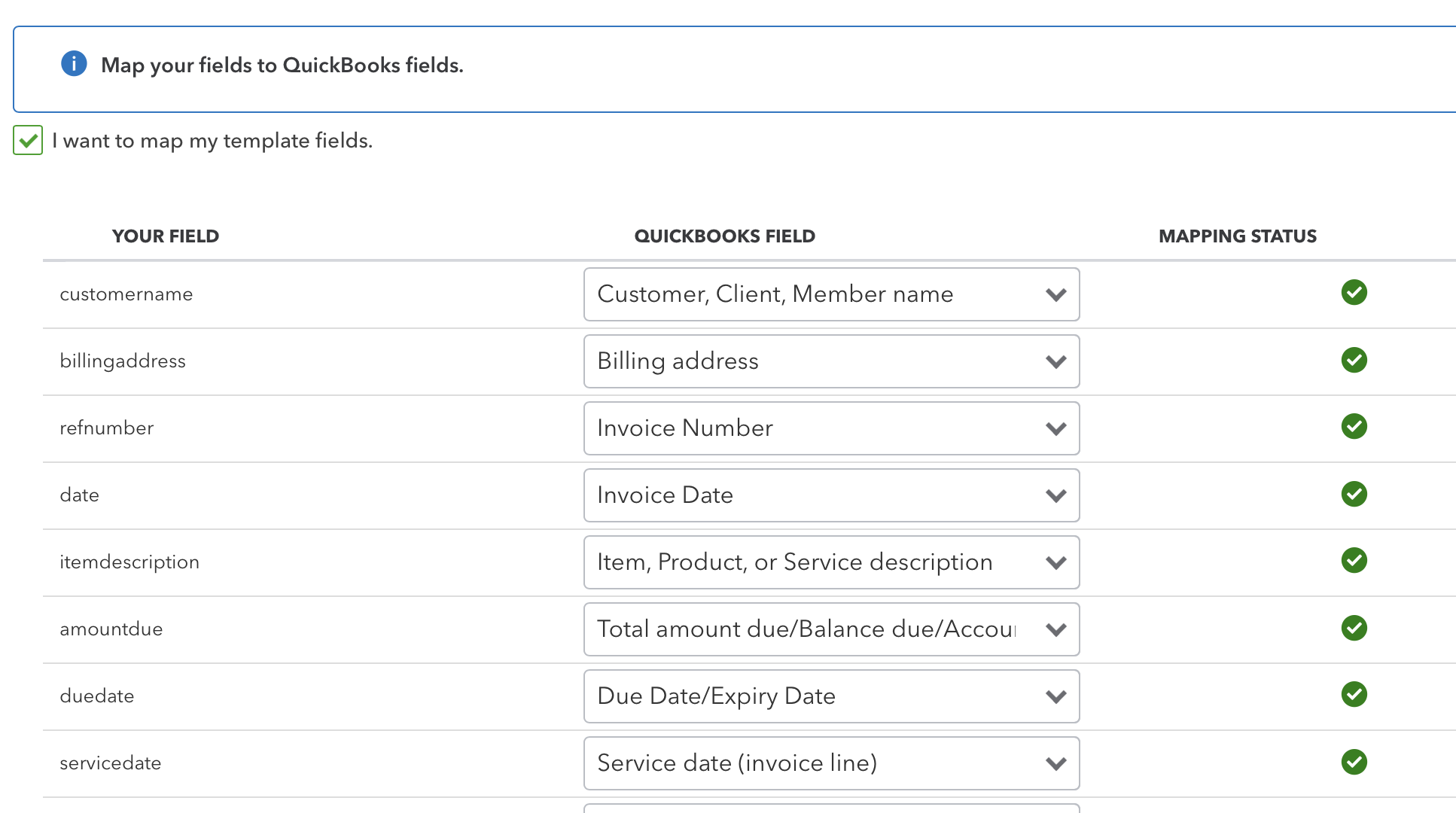Click the green status check for customername

[1354, 293]
